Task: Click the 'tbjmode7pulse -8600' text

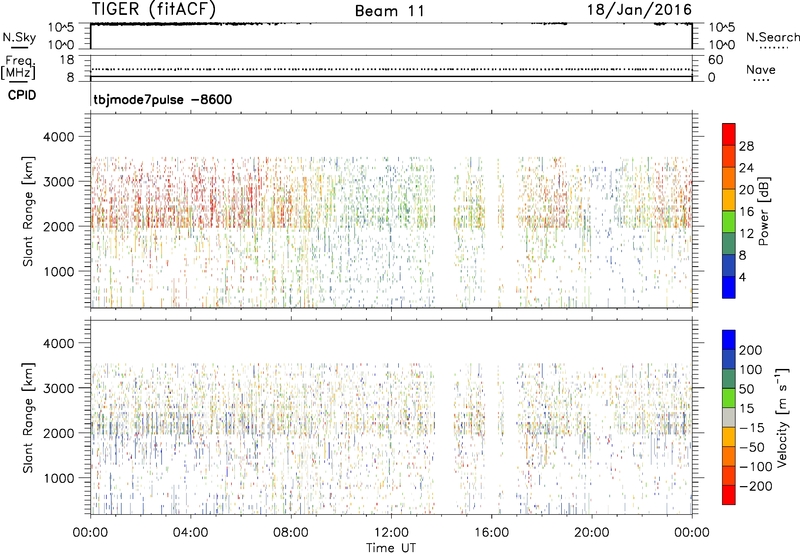Action: coord(163,99)
